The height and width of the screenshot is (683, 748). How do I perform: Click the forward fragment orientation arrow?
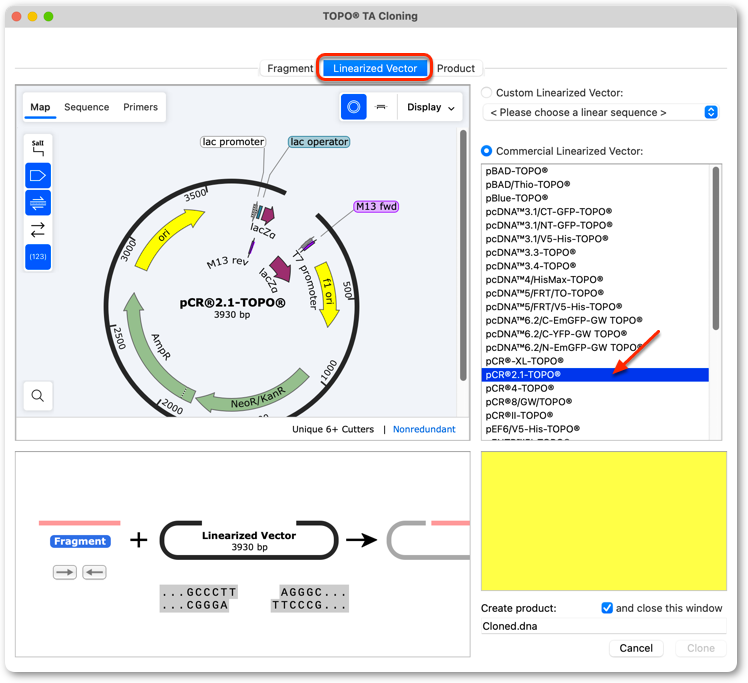(x=65, y=572)
